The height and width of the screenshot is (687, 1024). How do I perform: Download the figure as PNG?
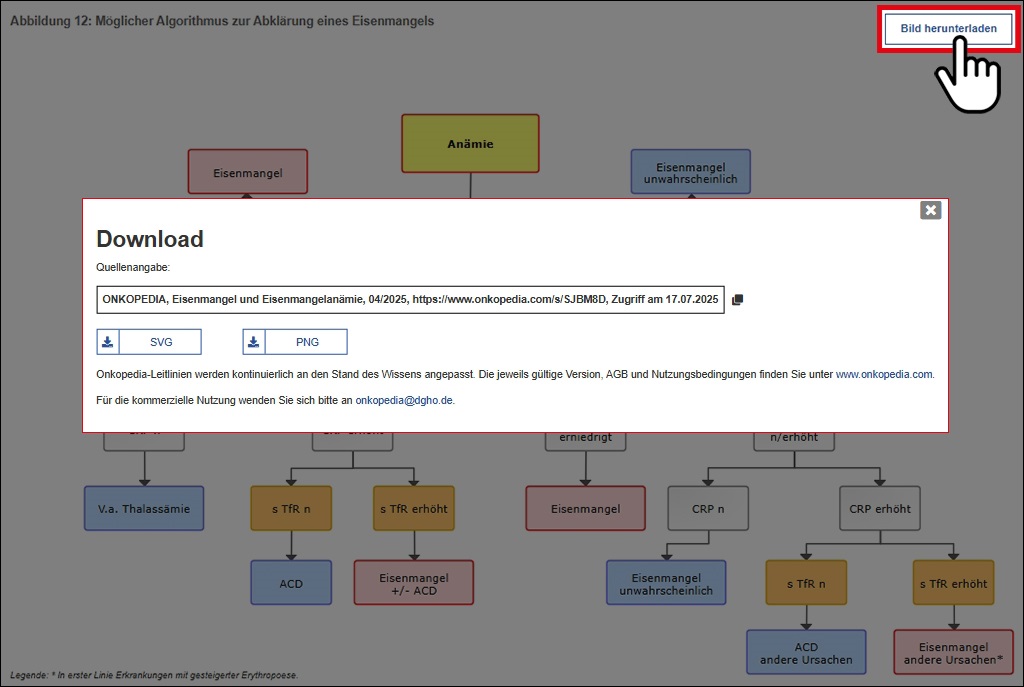(307, 342)
